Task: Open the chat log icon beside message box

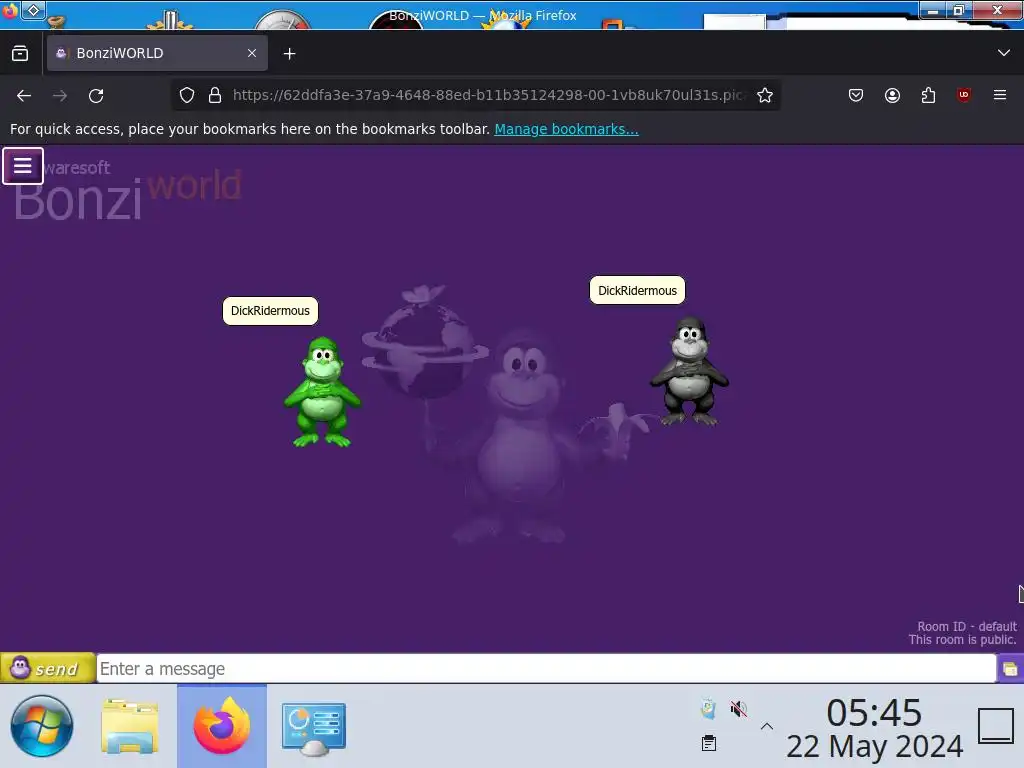Action: coord(1010,669)
